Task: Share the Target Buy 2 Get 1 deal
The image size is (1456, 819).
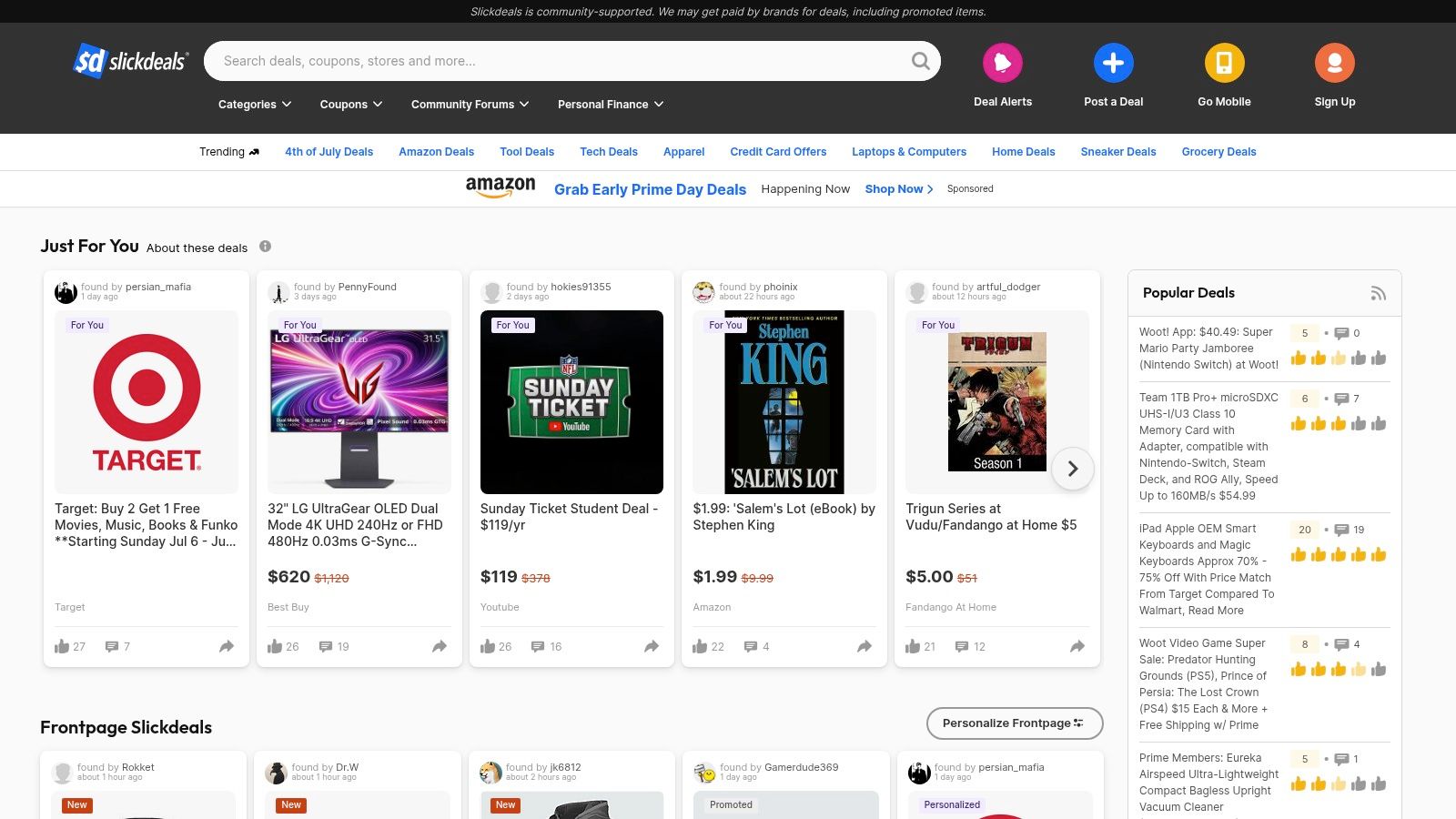Action: (227, 646)
